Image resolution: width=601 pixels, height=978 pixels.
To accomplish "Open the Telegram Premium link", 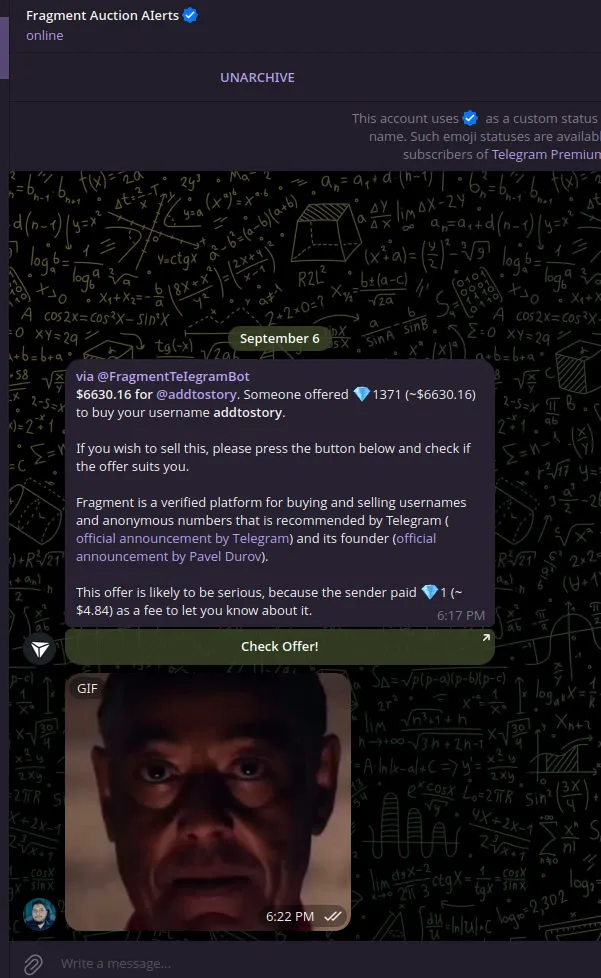I will click(546, 154).
